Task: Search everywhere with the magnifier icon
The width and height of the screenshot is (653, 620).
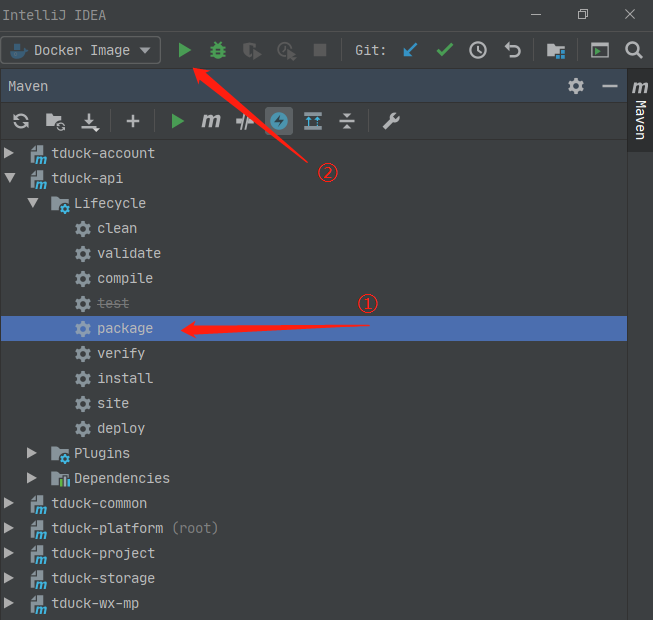Action: (x=633, y=50)
